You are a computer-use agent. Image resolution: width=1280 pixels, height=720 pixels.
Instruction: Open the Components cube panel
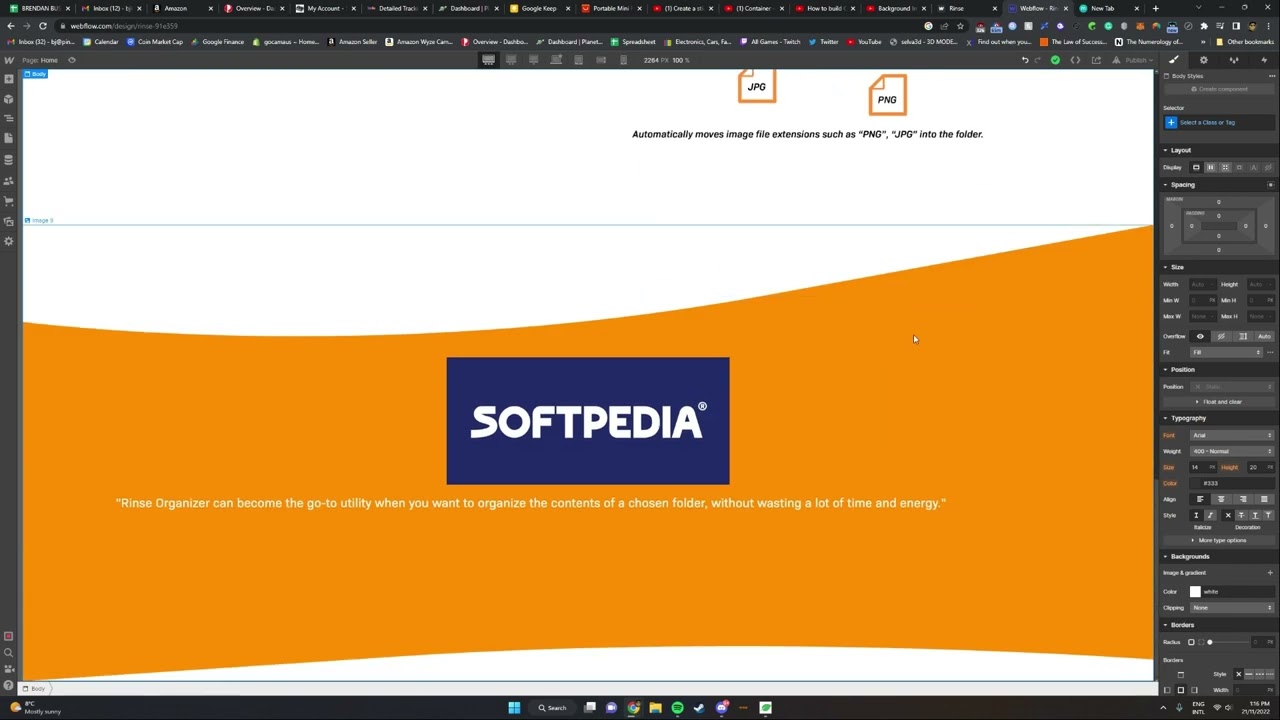(x=9, y=99)
